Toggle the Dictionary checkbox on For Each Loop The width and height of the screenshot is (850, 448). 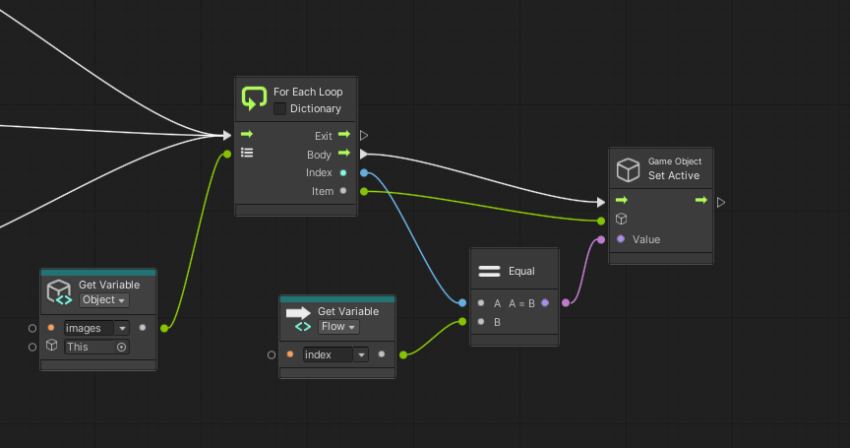pos(280,108)
